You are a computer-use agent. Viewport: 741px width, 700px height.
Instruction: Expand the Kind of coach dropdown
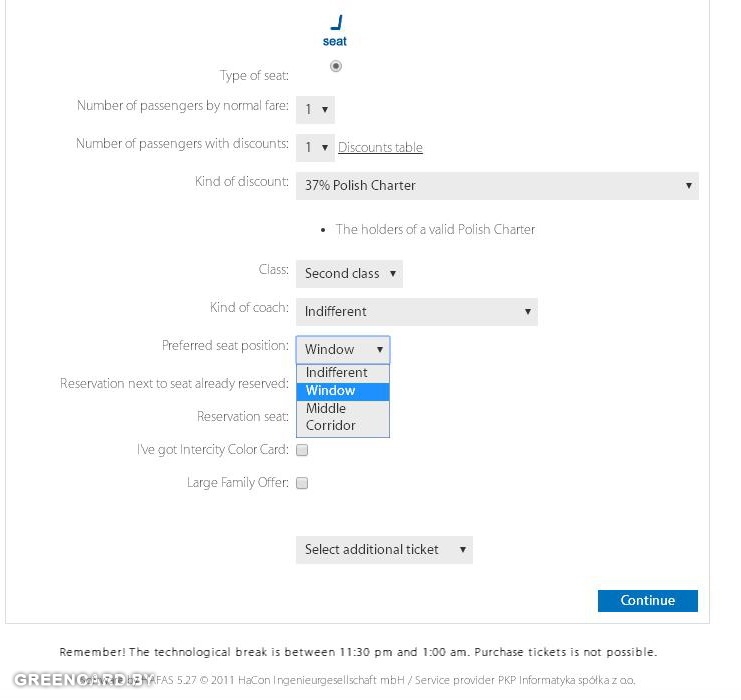[x=416, y=312]
